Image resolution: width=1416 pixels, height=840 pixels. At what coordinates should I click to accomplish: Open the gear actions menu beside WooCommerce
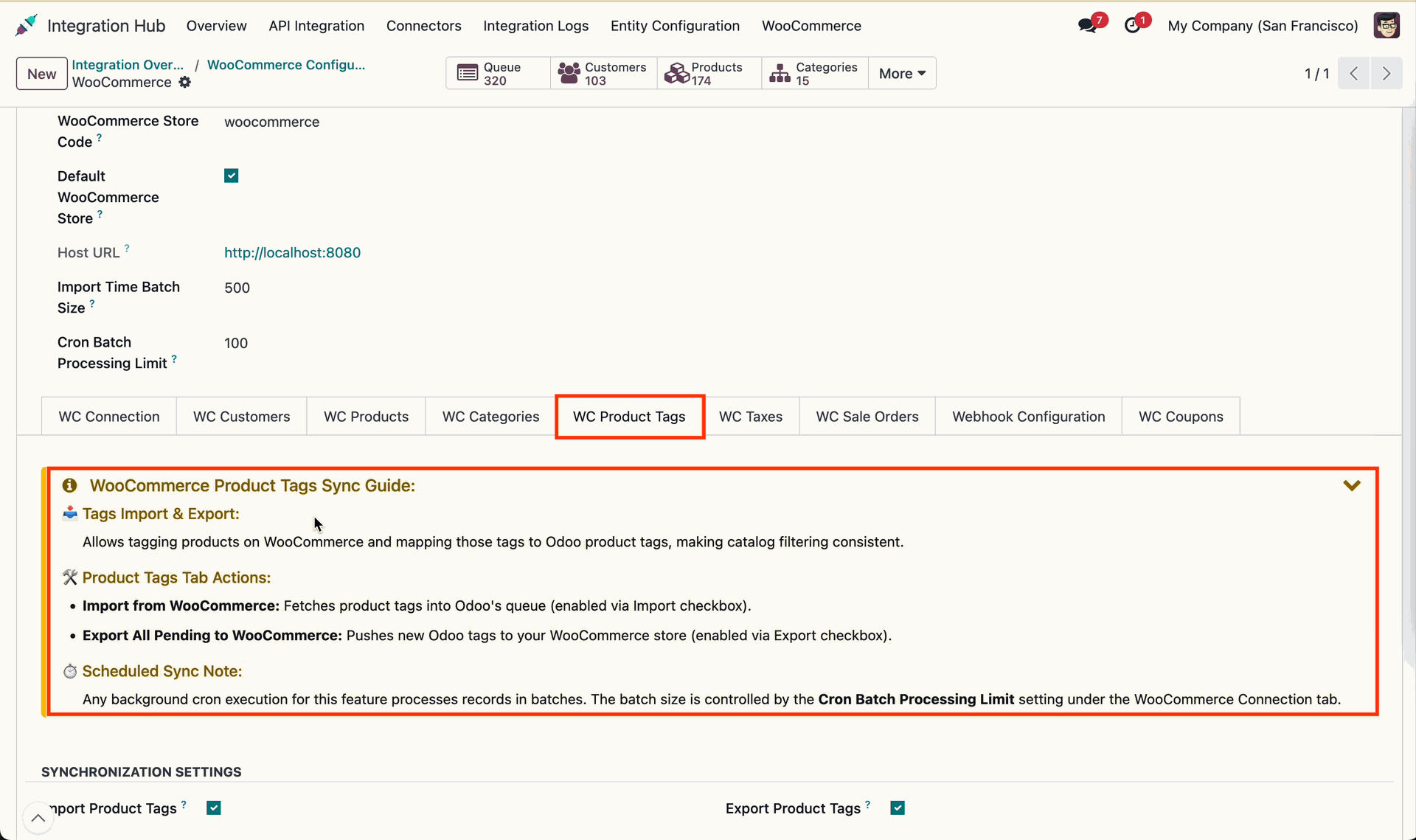pyautogui.click(x=185, y=83)
